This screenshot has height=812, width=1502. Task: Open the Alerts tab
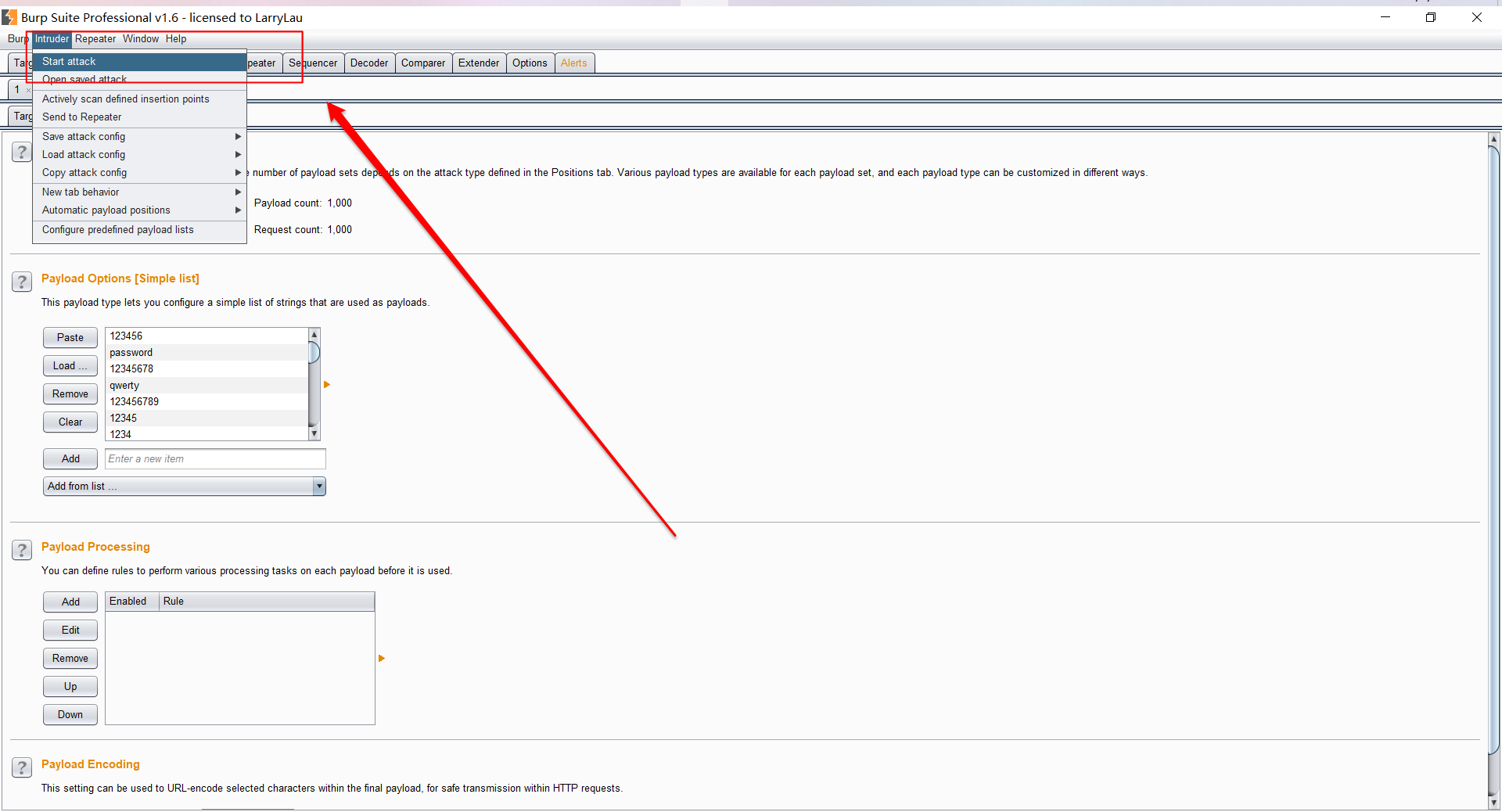click(574, 63)
